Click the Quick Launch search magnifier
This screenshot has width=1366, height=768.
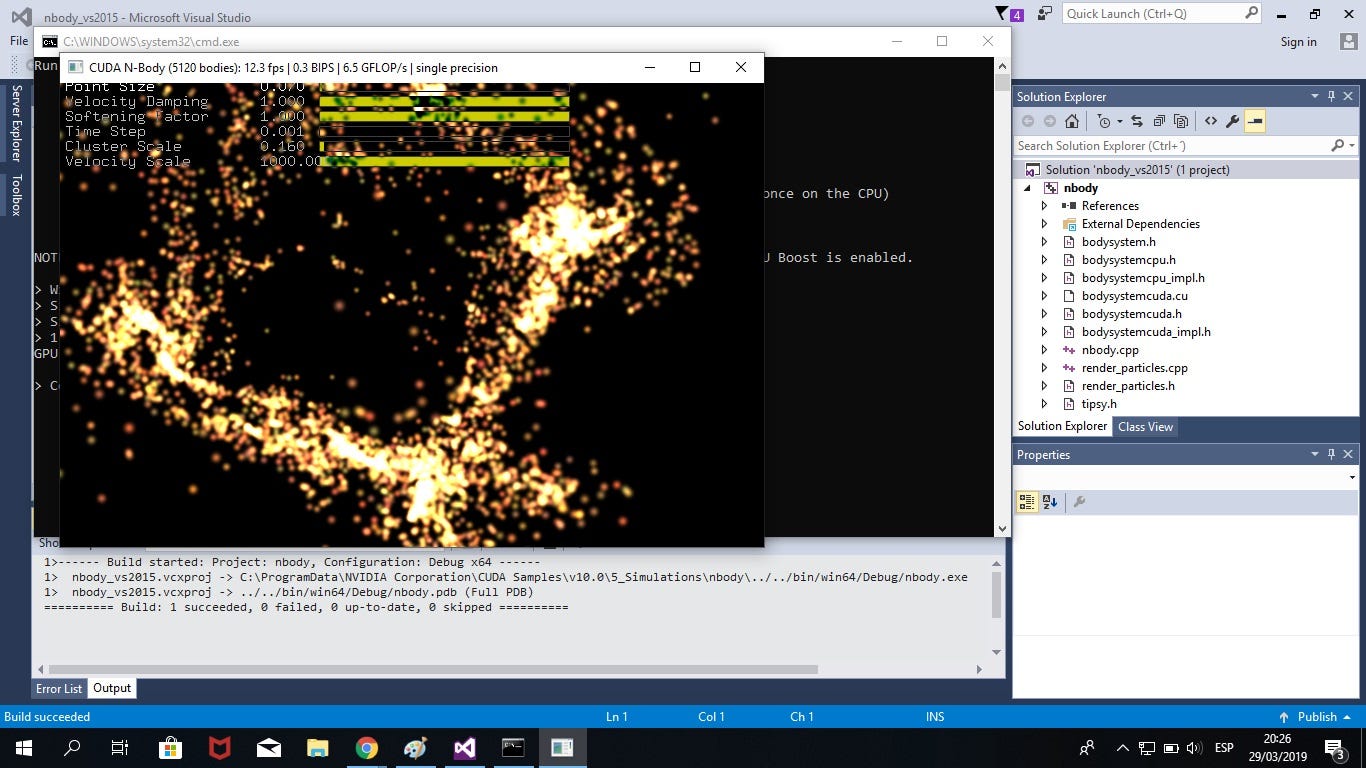coord(1251,13)
